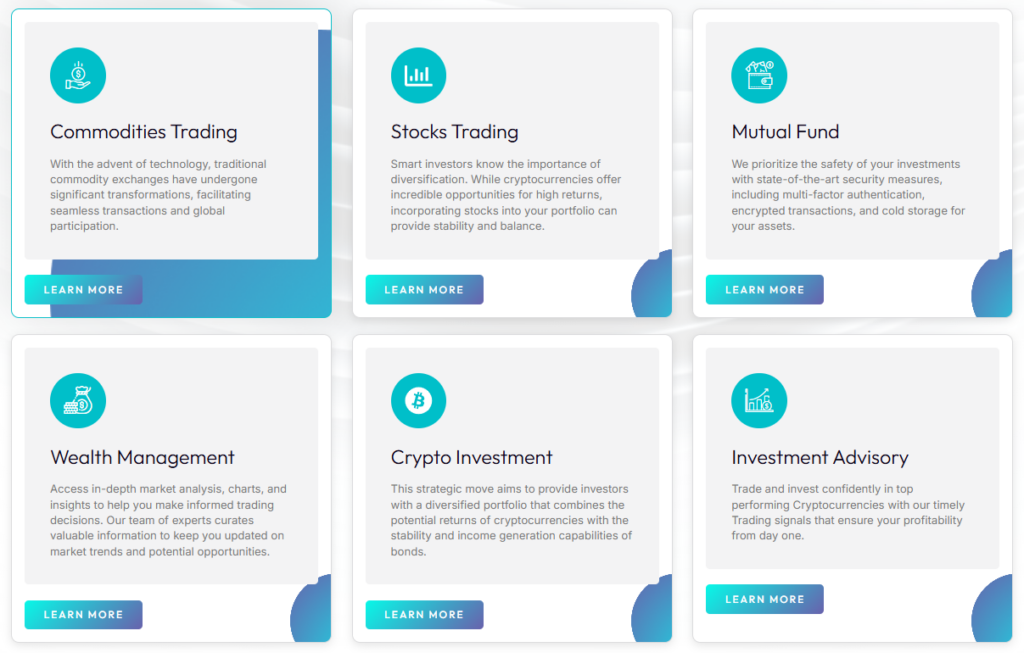Viewport: 1024px width, 653px height.
Task: Open the Crypto Investment heading
Action: point(471,457)
